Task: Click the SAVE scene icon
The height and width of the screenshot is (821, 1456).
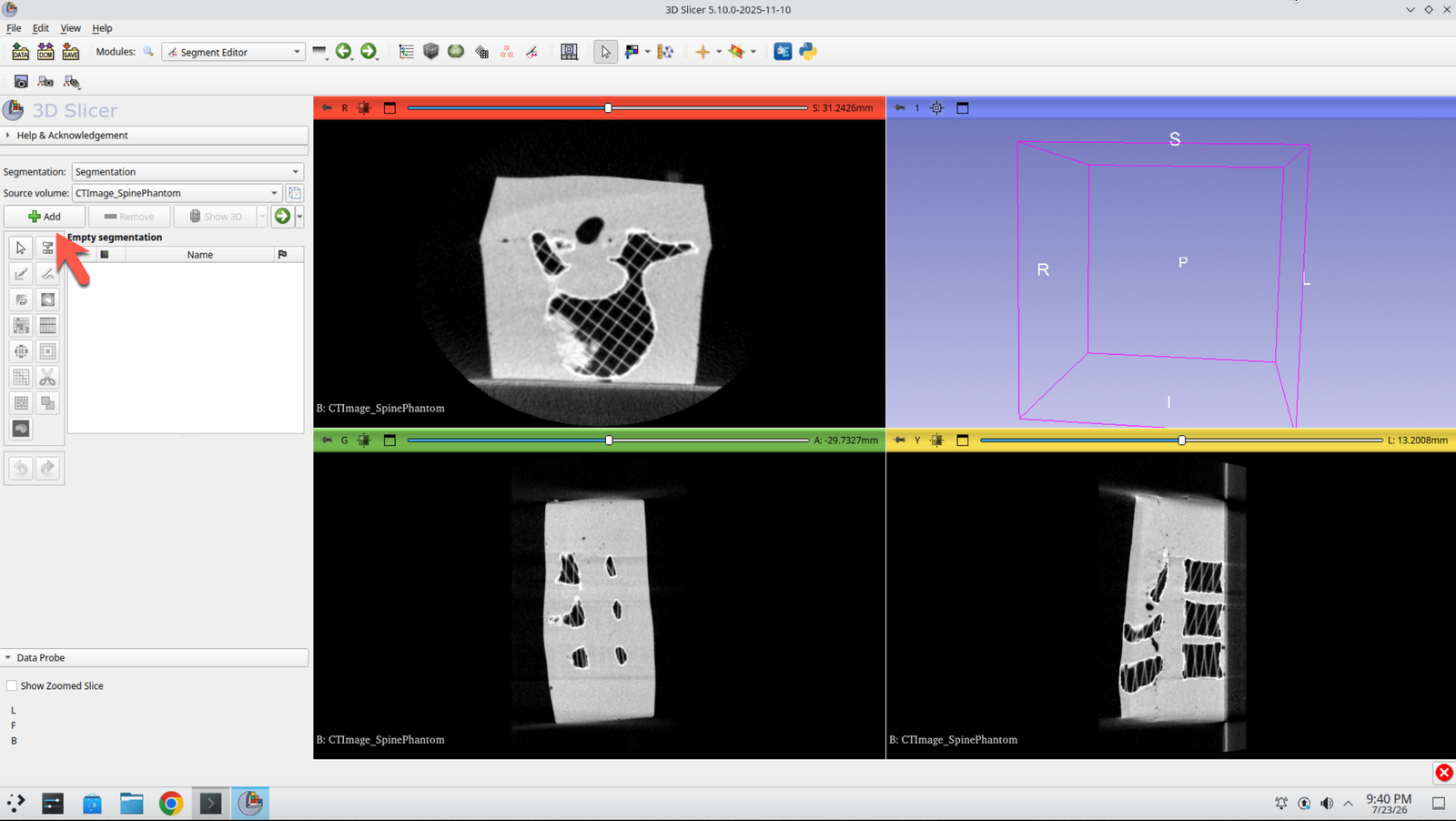Action: tap(70, 52)
